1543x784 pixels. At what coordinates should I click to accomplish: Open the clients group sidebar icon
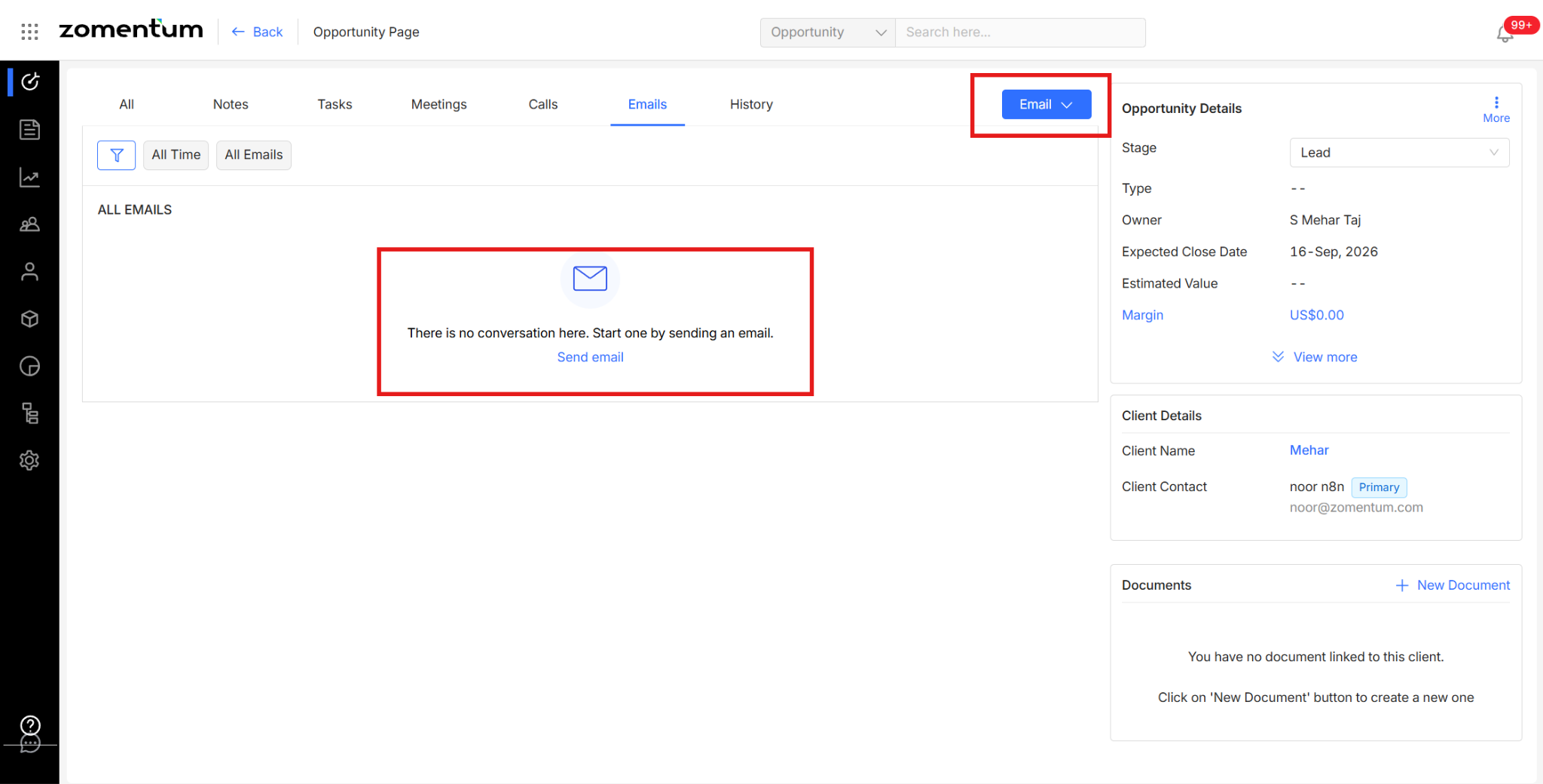29,224
